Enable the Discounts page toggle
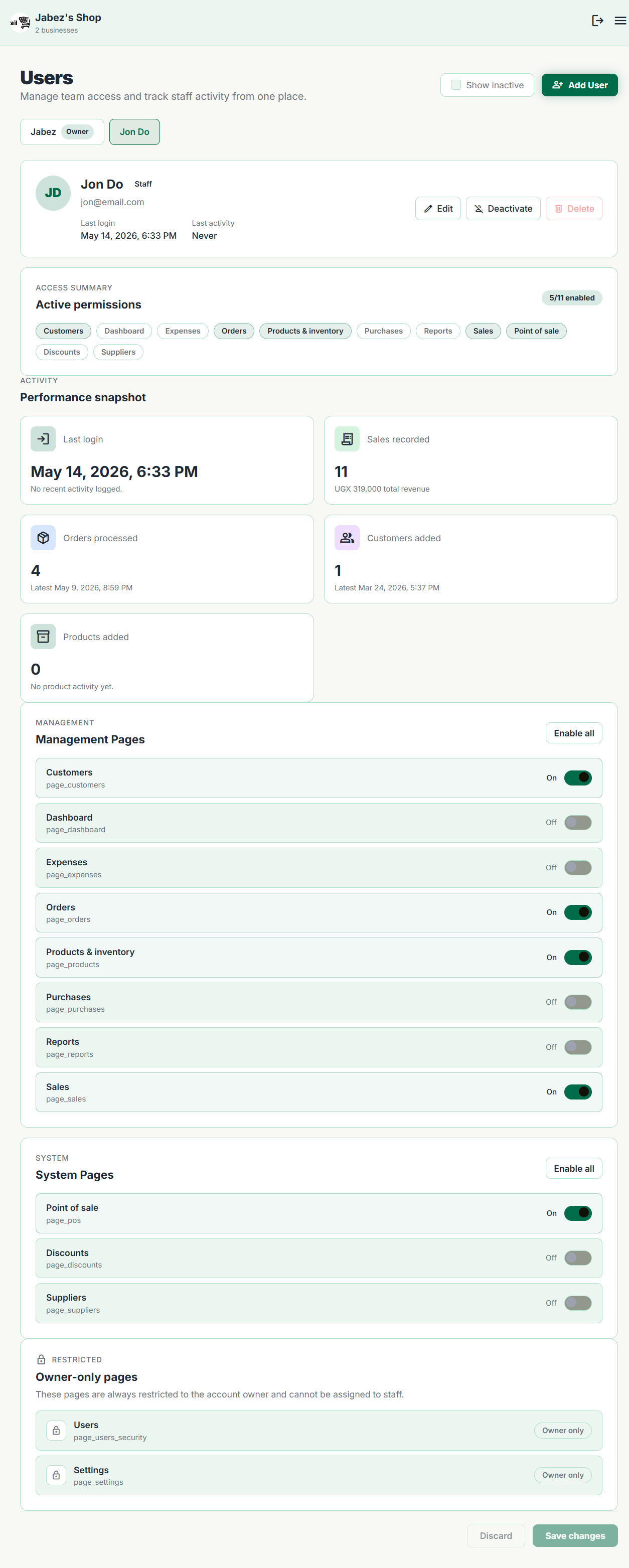The height and width of the screenshot is (1568, 629). tap(577, 1258)
